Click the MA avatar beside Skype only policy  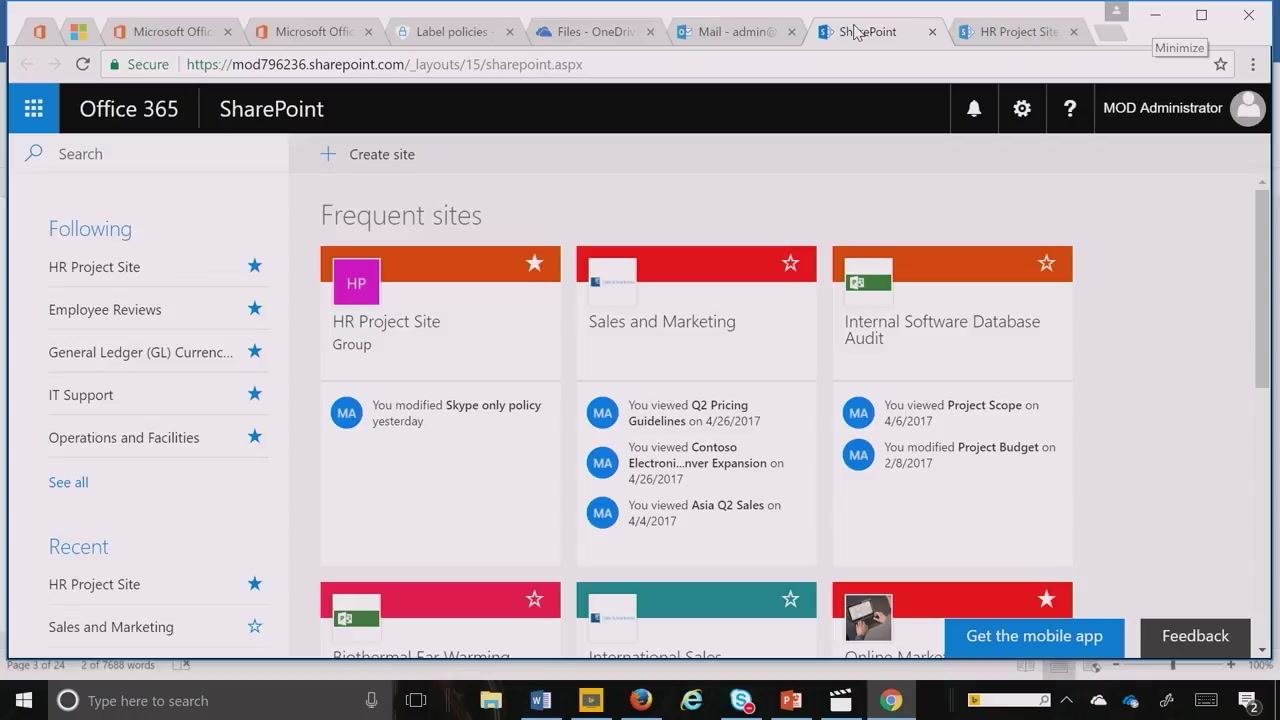346,413
